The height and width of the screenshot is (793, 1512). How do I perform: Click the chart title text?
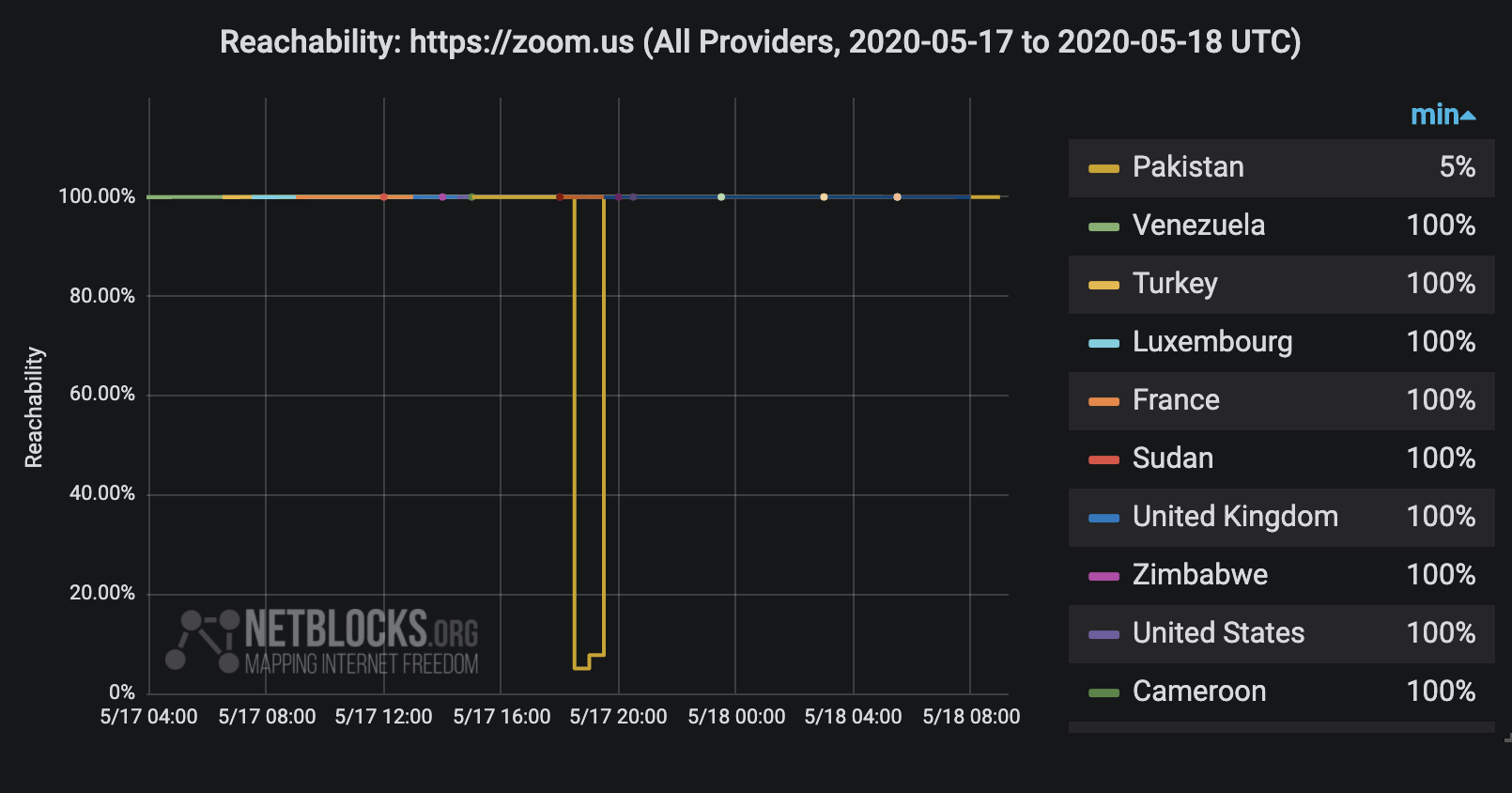[x=760, y=42]
